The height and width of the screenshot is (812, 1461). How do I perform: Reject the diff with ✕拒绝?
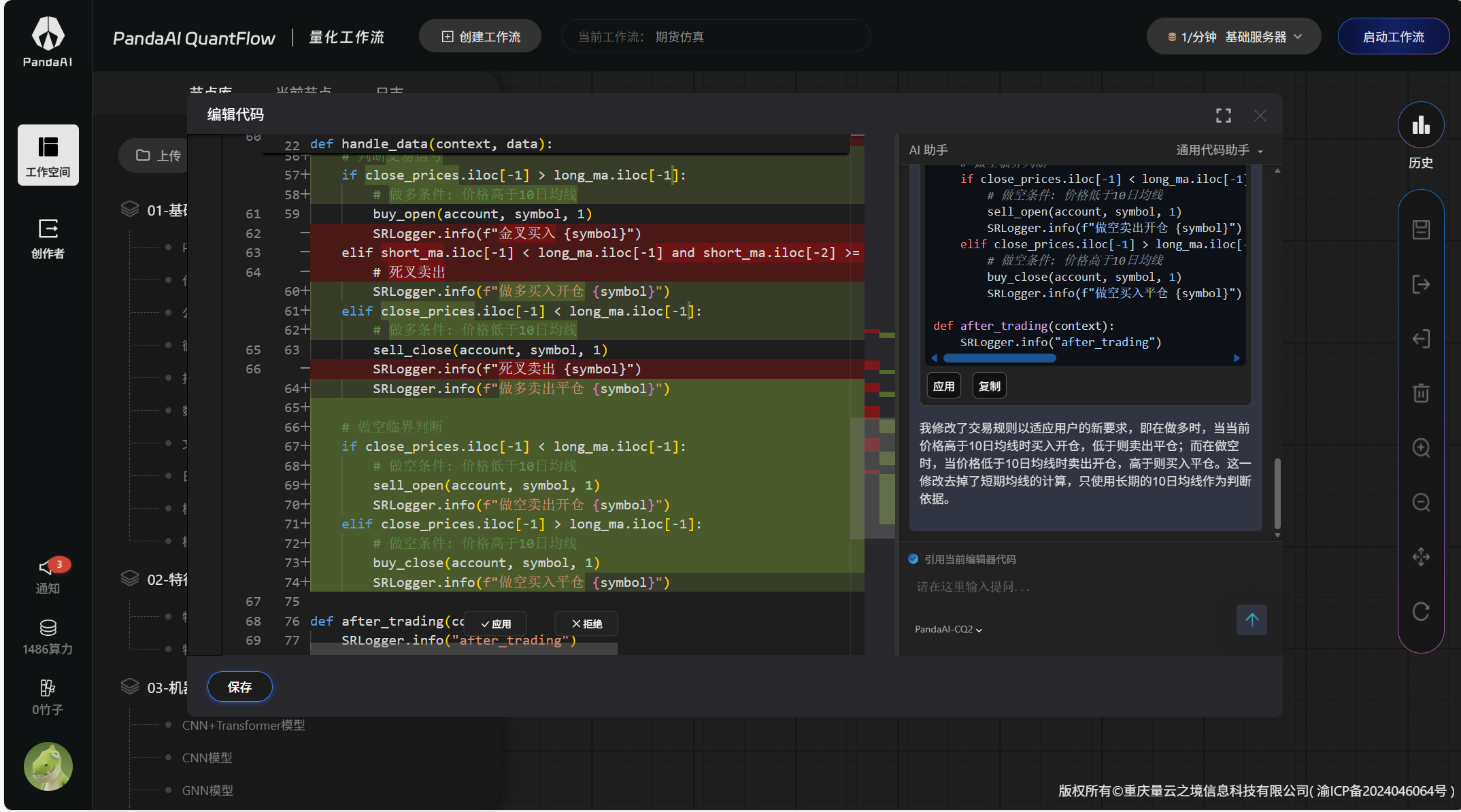[x=587, y=624]
